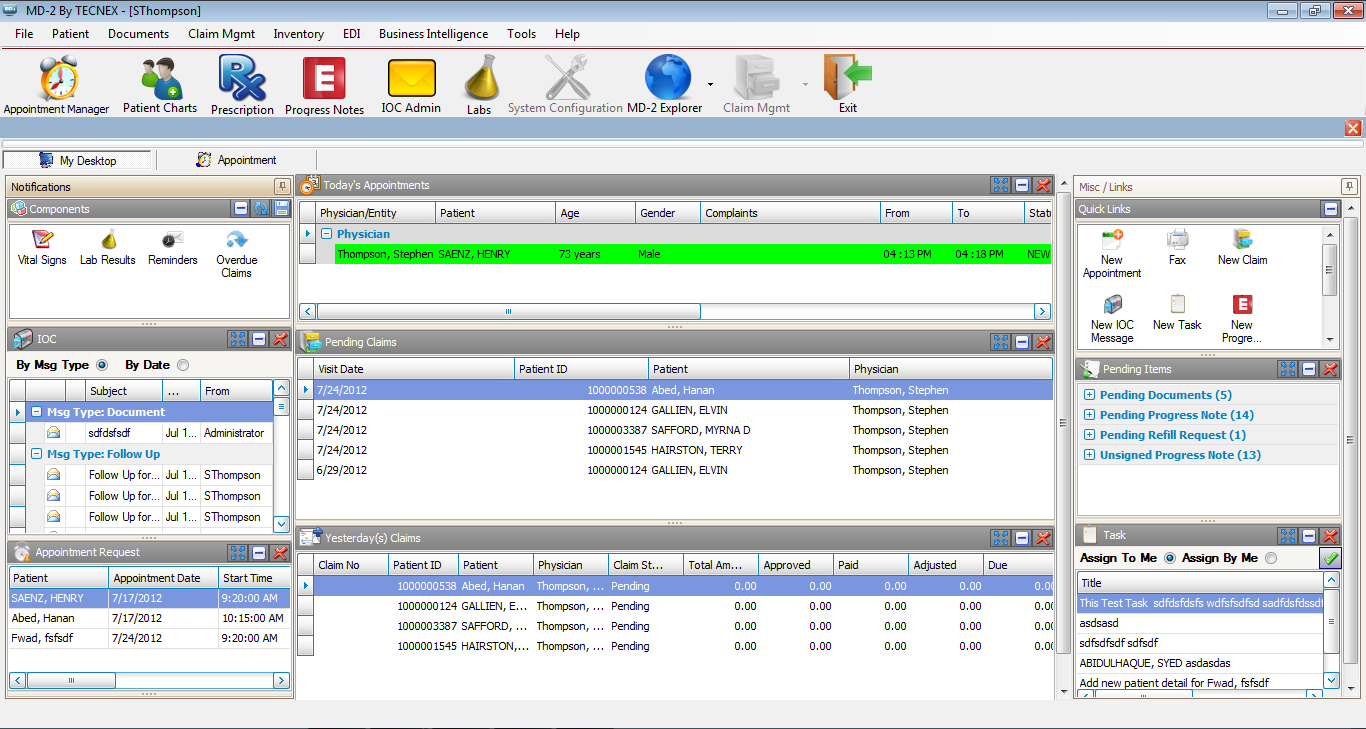Click the Fax quick link
The height and width of the screenshot is (729, 1366).
pos(1177,248)
